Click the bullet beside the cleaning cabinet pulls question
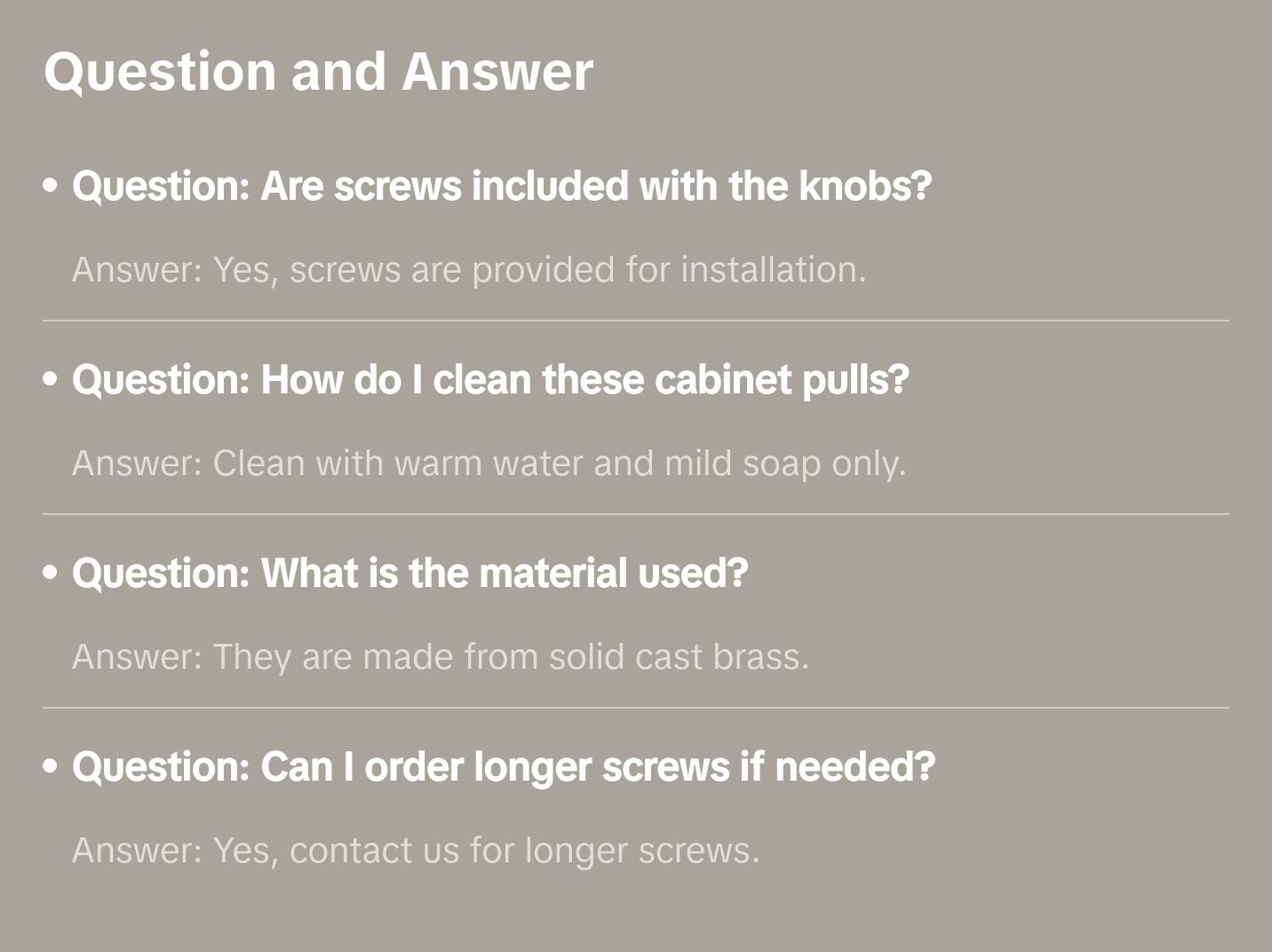 (51, 379)
